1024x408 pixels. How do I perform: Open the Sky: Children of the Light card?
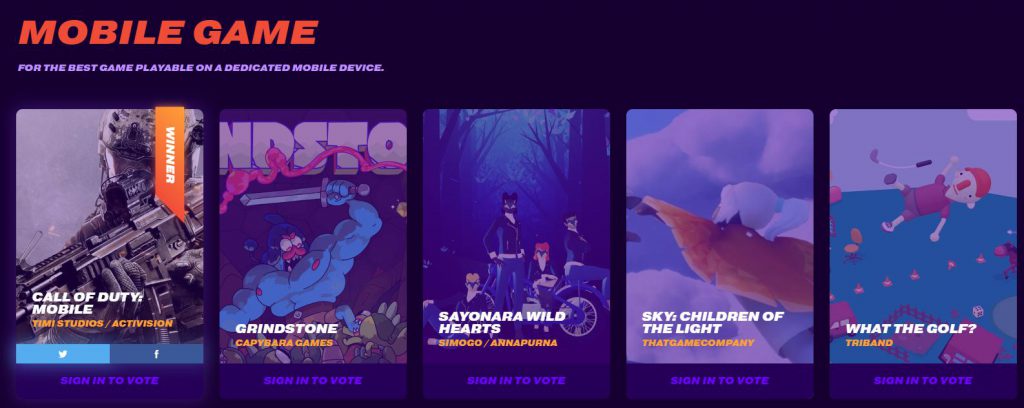coord(720,236)
